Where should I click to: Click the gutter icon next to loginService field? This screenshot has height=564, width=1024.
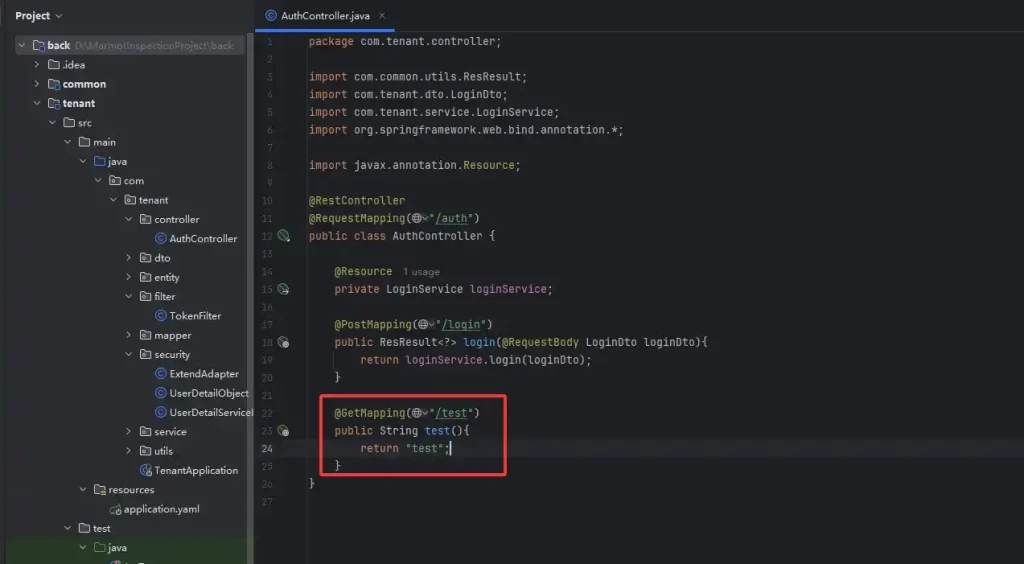click(283, 289)
